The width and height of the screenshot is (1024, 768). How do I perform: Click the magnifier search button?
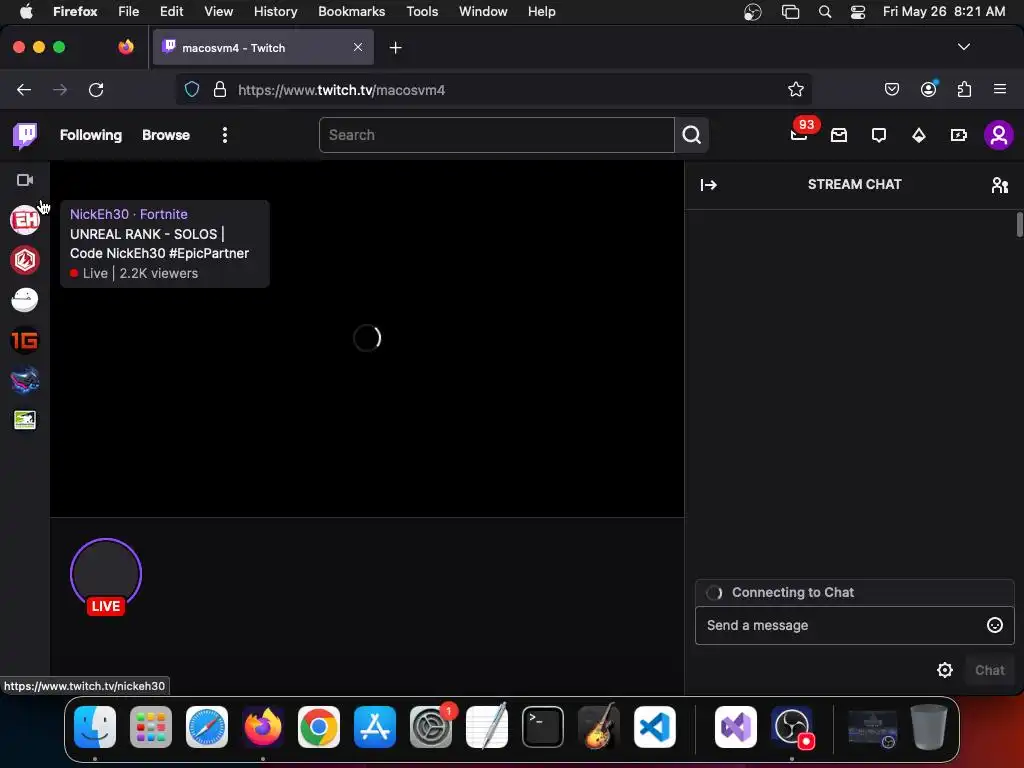tap(692, 135)
